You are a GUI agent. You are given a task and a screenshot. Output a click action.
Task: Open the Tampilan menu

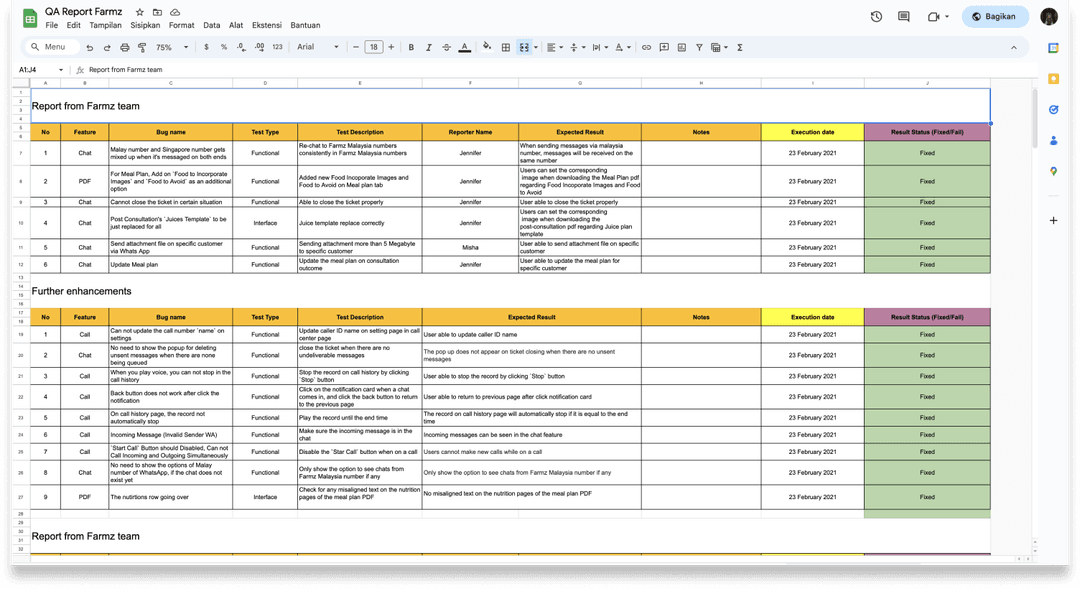pyautogui.click(x=105, y=25)
